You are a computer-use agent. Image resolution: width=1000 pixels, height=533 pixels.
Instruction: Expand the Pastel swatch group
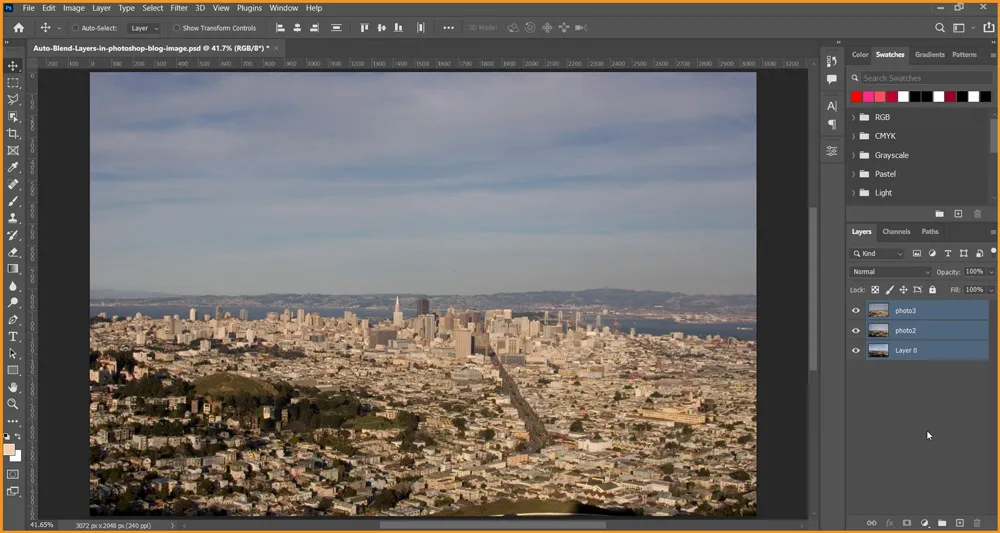tap(853, 174)
